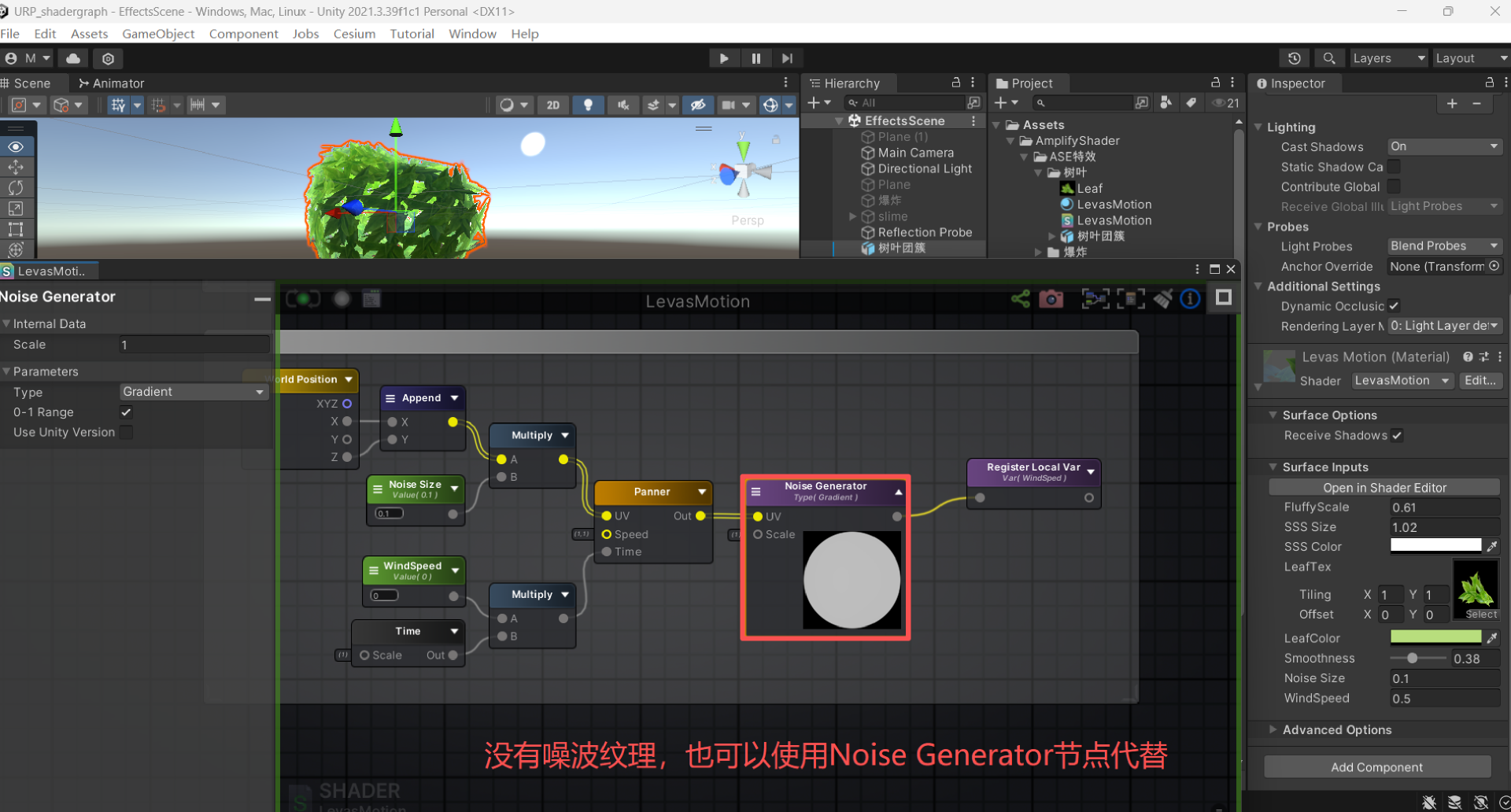Click the info icon in shader editor
Screen dimensions: 1511x812
1191,299
